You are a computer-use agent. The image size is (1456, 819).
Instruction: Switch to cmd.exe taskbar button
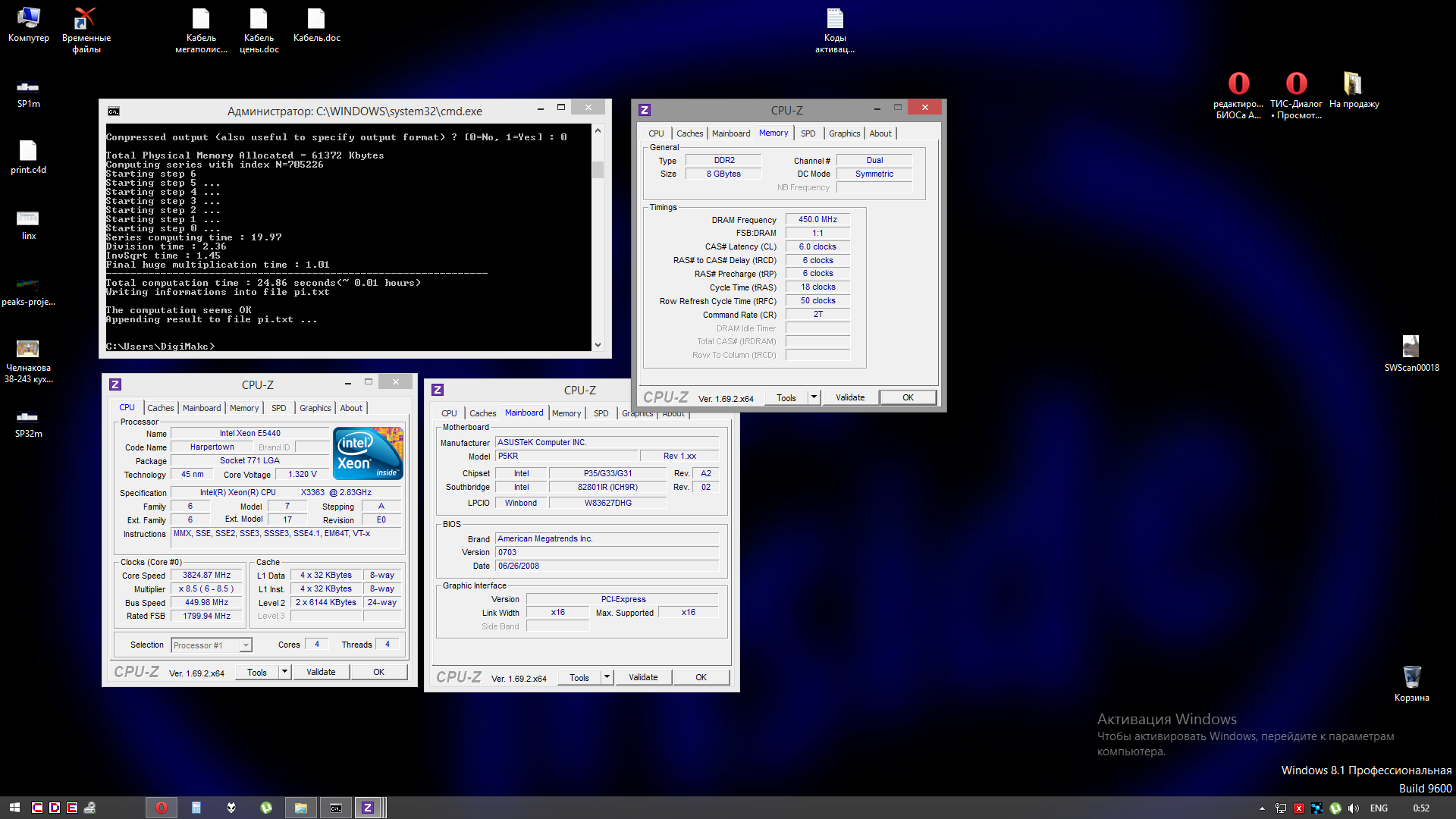336,808
